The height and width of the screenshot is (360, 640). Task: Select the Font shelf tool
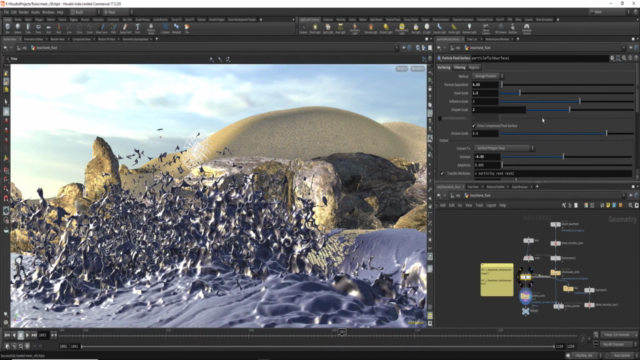(x=138, y=28)
